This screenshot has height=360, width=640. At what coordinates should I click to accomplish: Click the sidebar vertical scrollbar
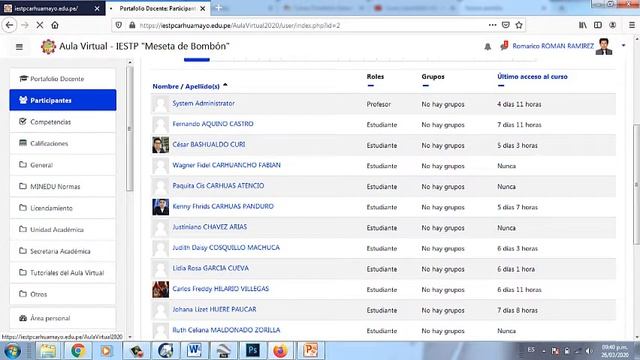[130, 129]
